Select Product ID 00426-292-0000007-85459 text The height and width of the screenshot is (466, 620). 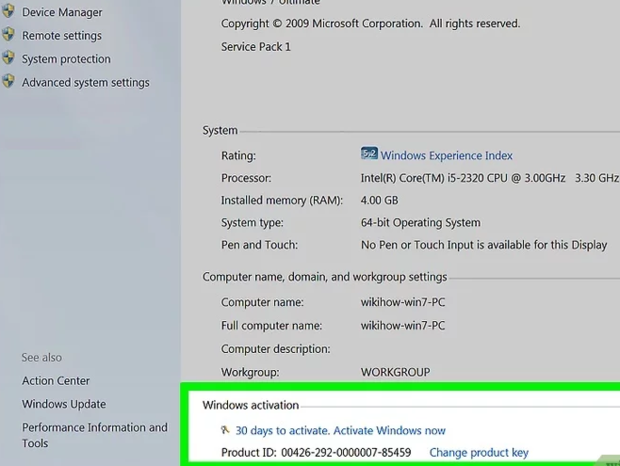click(316, 453)
